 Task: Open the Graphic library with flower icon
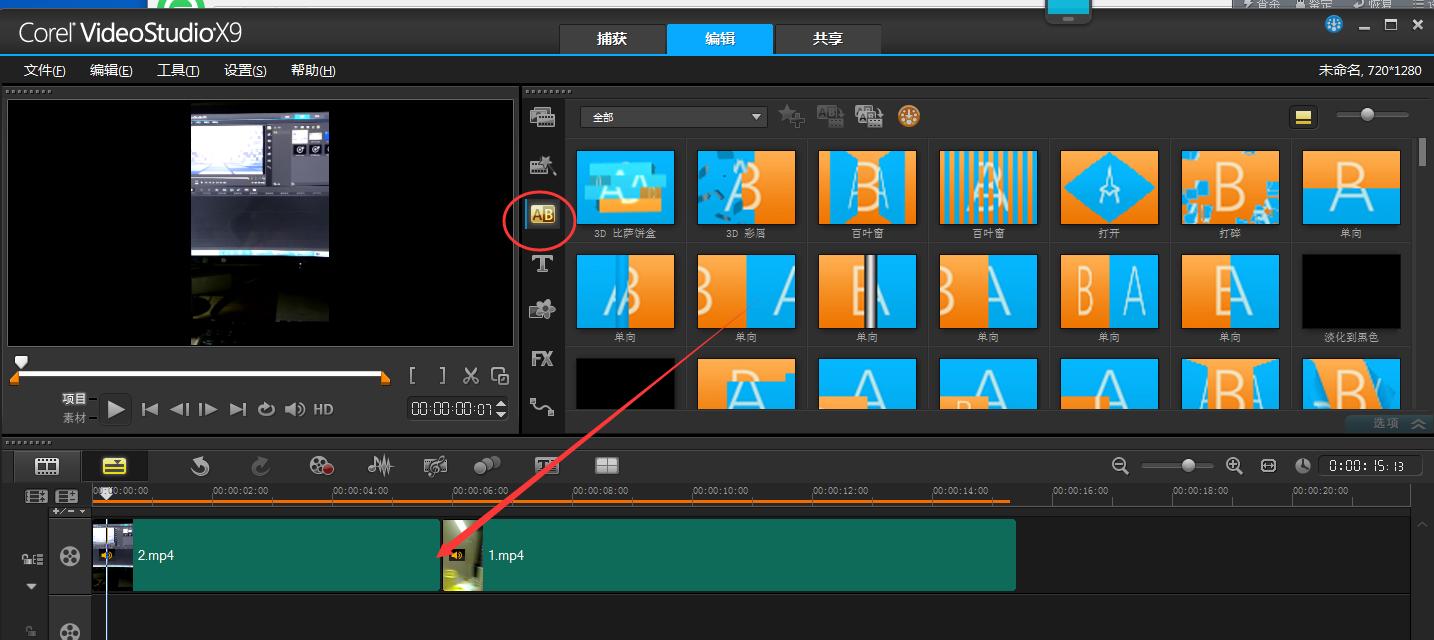coord(542,310)
